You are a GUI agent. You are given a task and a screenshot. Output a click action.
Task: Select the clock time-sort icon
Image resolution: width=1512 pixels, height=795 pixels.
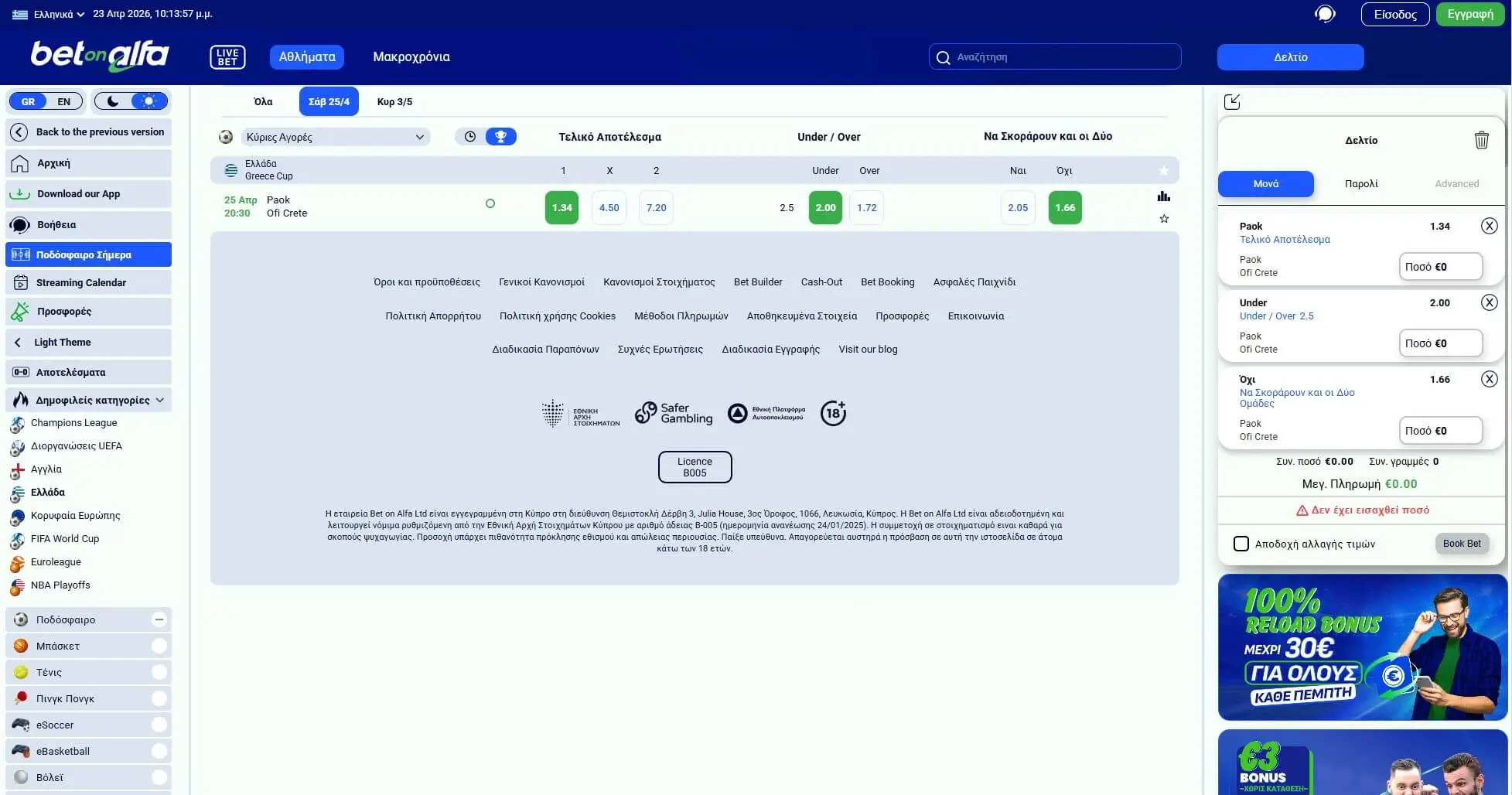469,137
